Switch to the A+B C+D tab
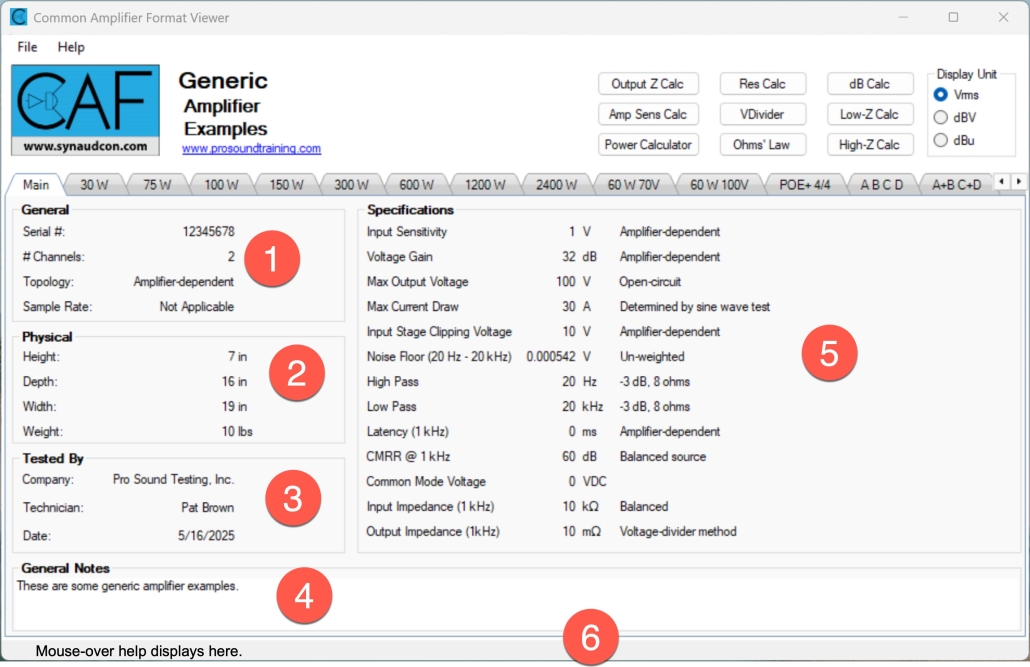 point(956,185)
